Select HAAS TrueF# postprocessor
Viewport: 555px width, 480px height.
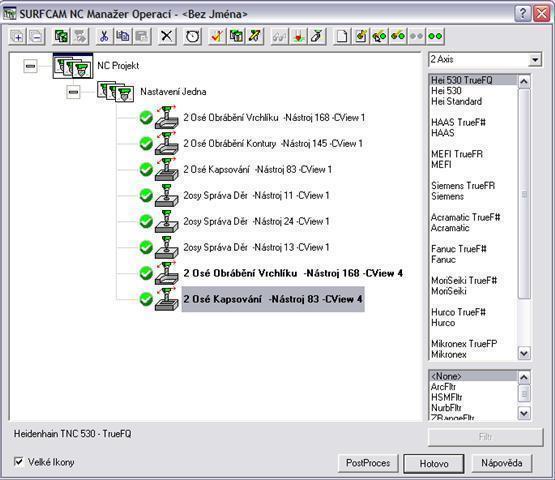473,122
